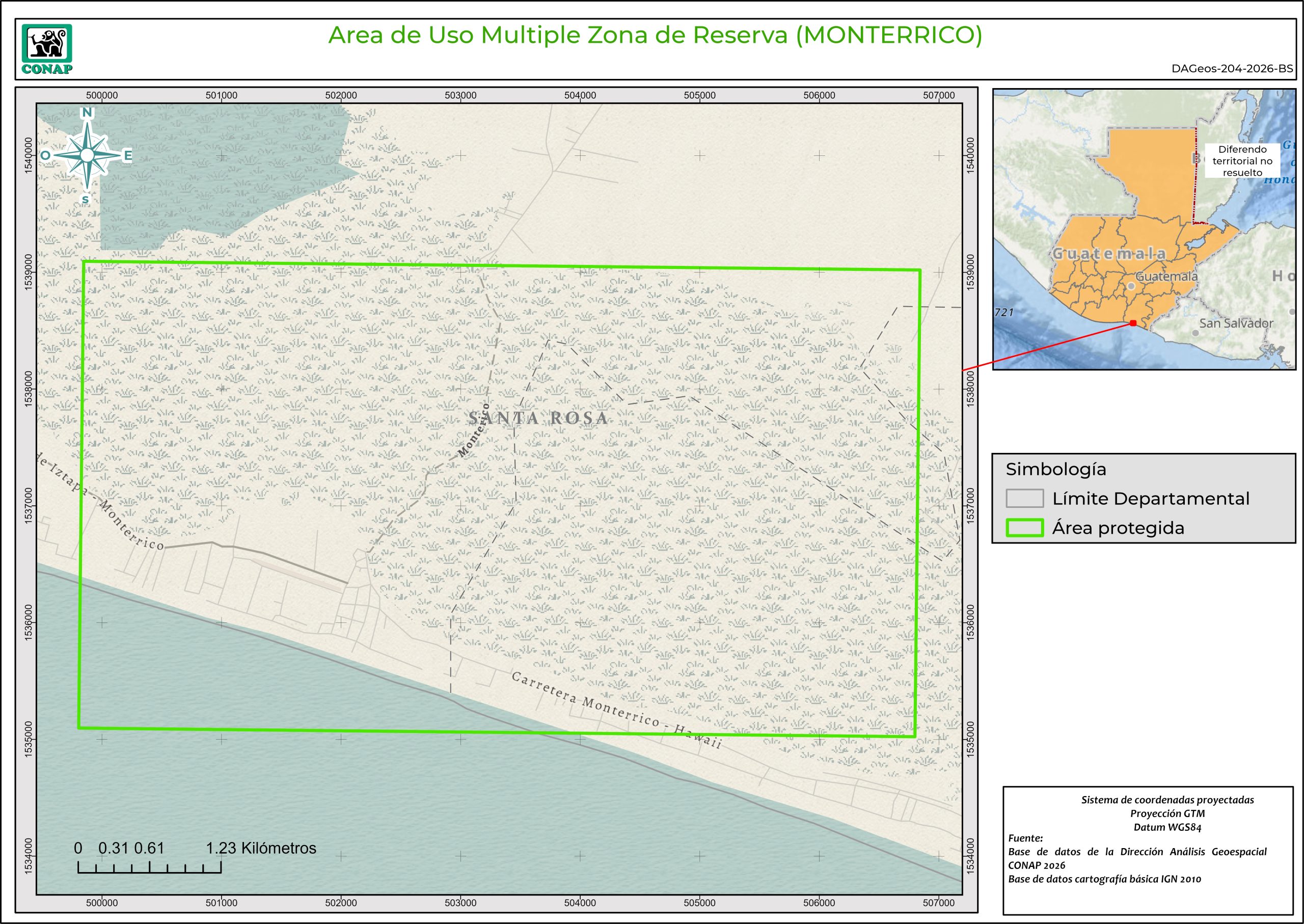The image size is (1304, 924).
Task: Click the compass rose north arrow
Action: 87,155
